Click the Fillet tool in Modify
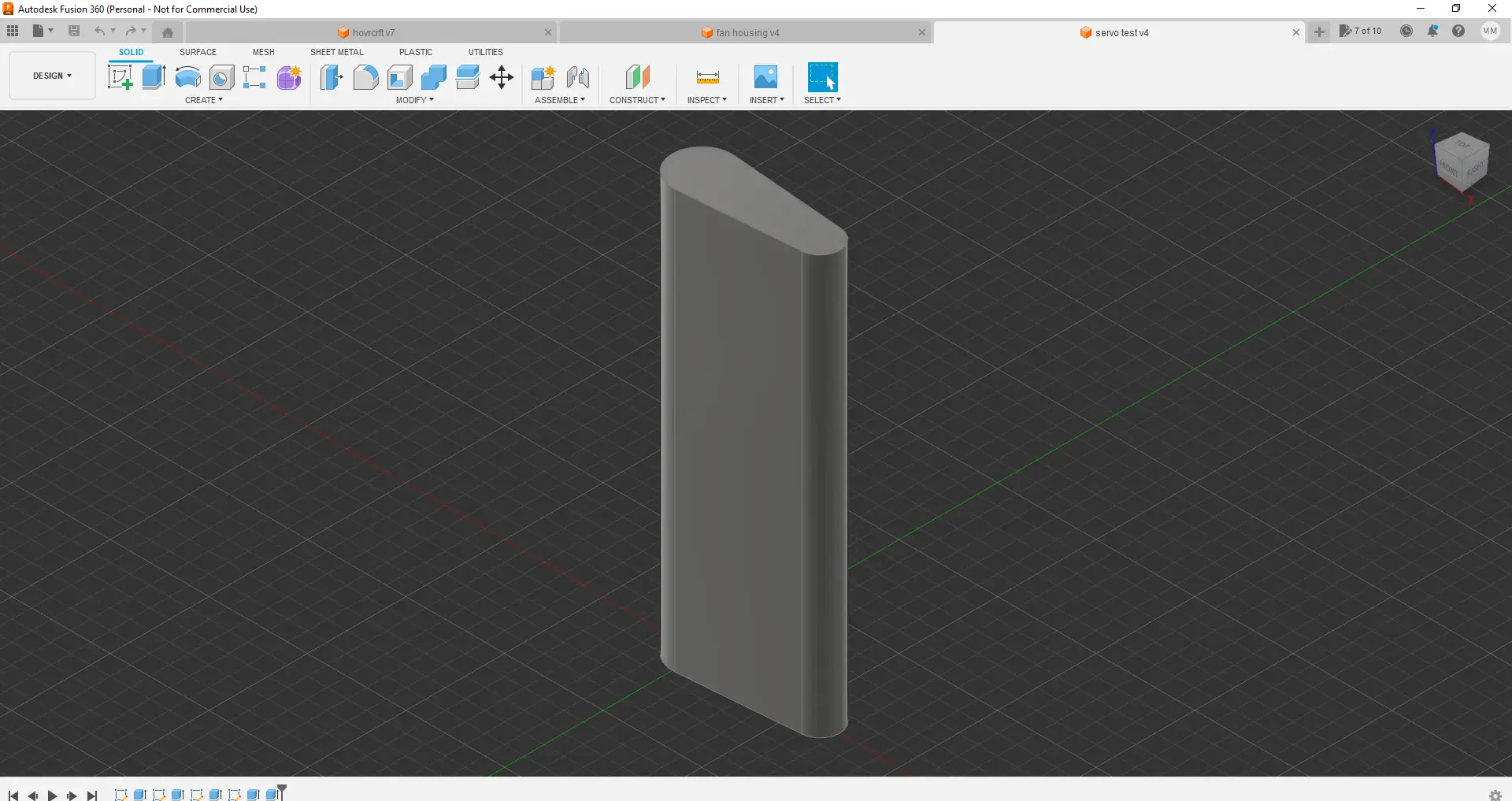The height and width of the screenshot is (801, 1512). point(365,77)
